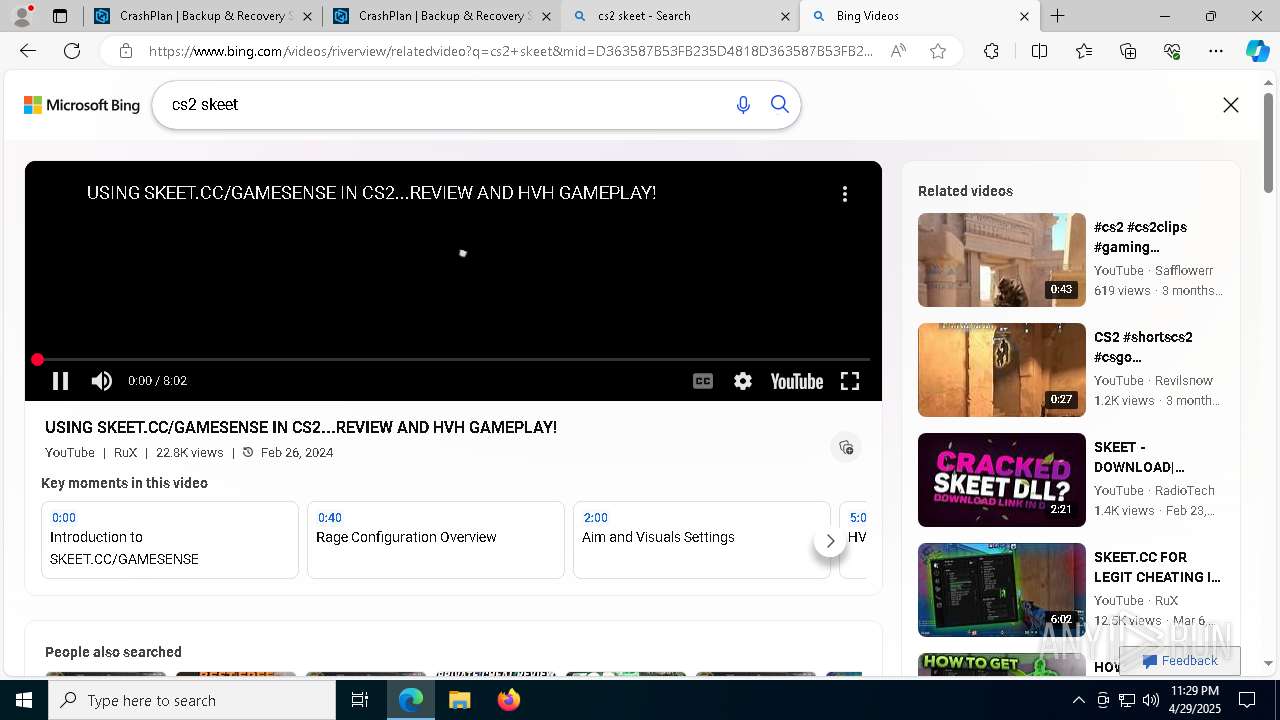Open Feedback button
The width and height of the screenshot is (1280, 720).
pyautogui.click(x=1180, y=661)
